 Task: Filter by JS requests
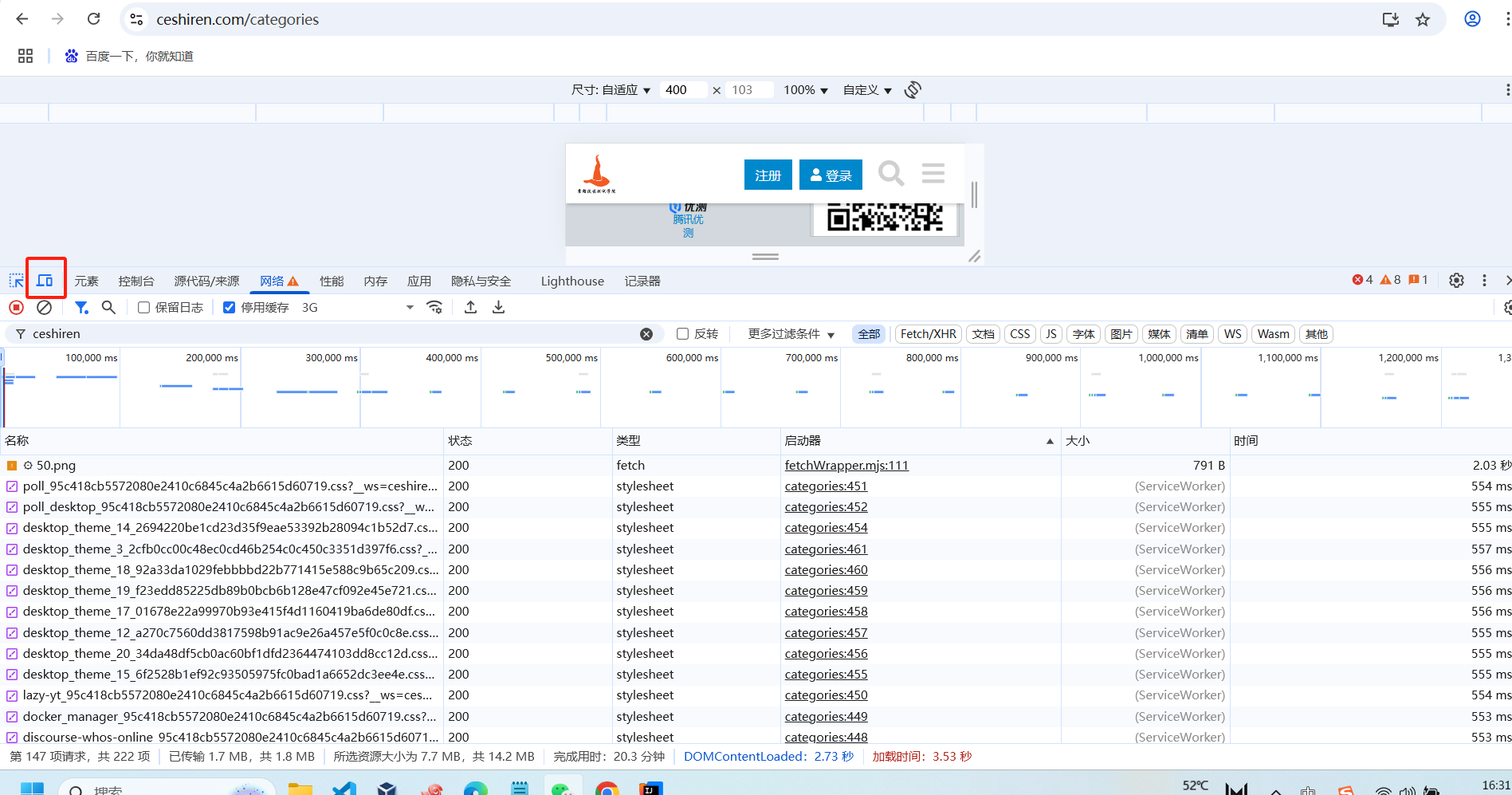[x=1051, y=334]
